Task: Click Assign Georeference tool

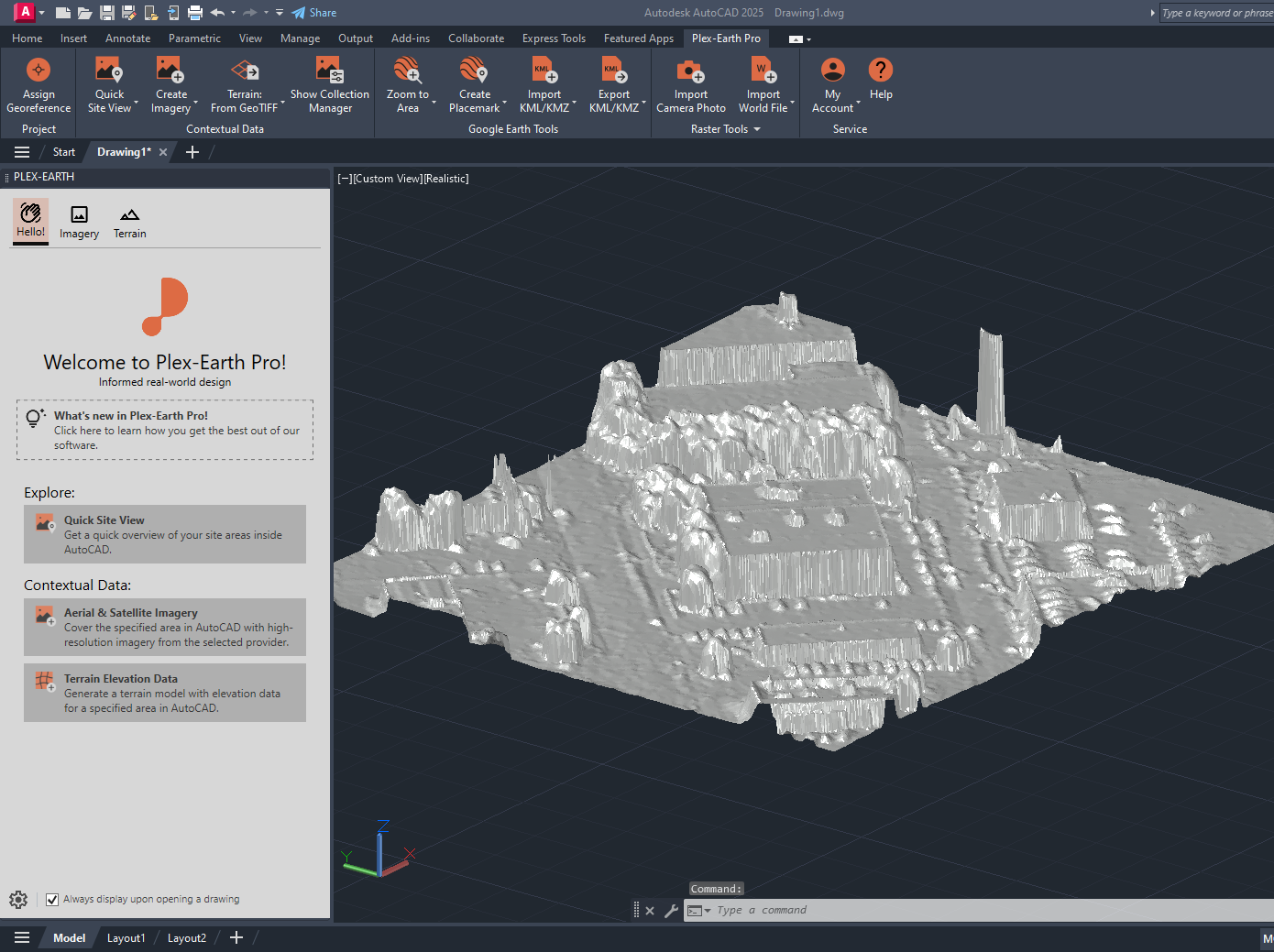Action: pos(38,85)
